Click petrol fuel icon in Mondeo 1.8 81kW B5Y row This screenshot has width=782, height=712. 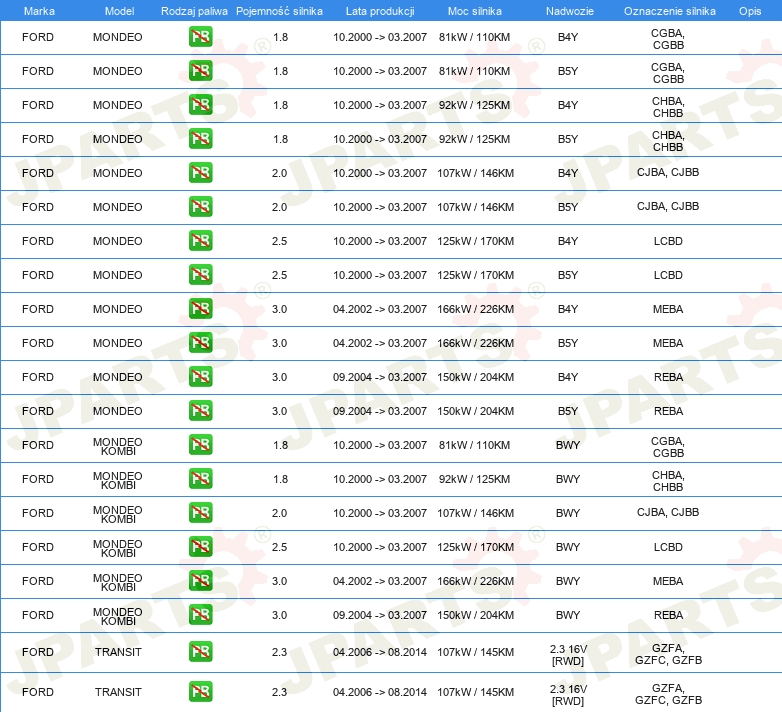[x=200, y=71]
